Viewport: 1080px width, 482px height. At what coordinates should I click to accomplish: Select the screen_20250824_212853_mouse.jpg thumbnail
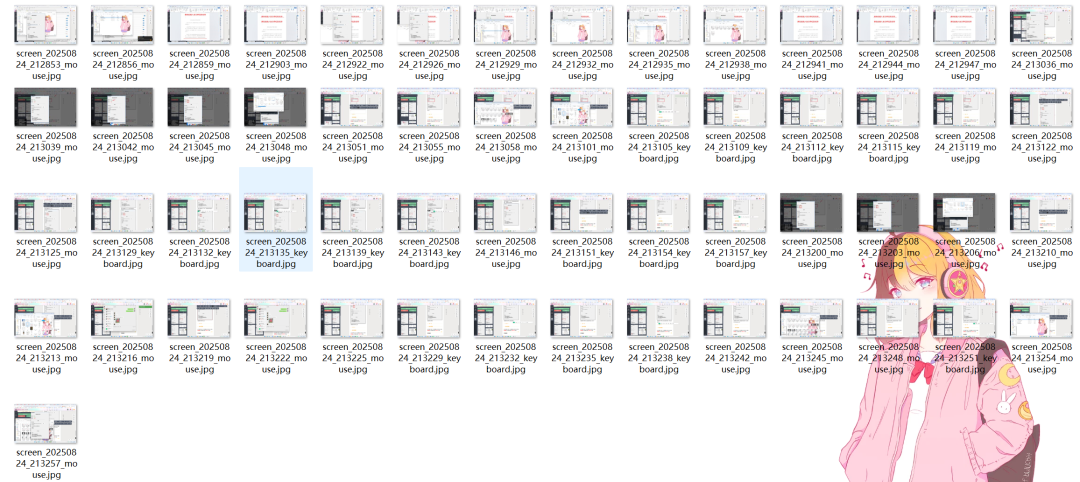point(46,25)
